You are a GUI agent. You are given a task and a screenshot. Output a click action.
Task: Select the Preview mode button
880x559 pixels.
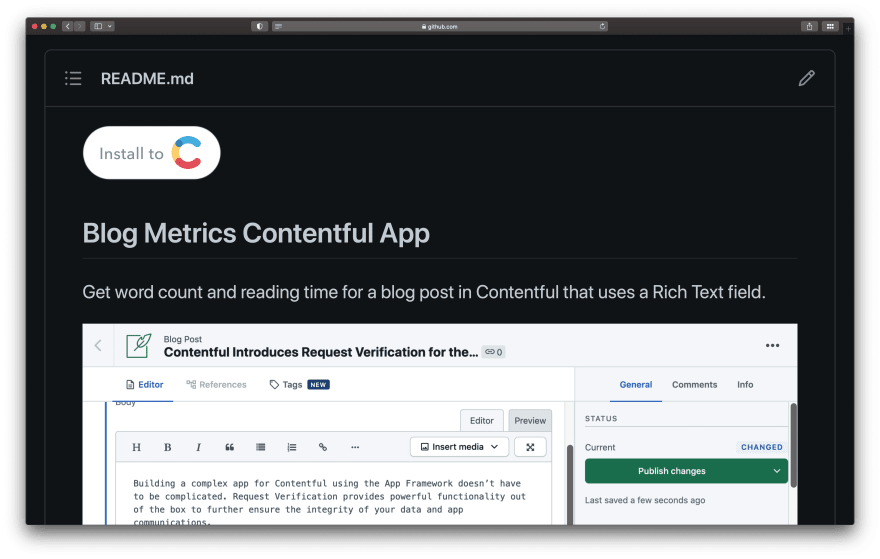tap(530, 420)
